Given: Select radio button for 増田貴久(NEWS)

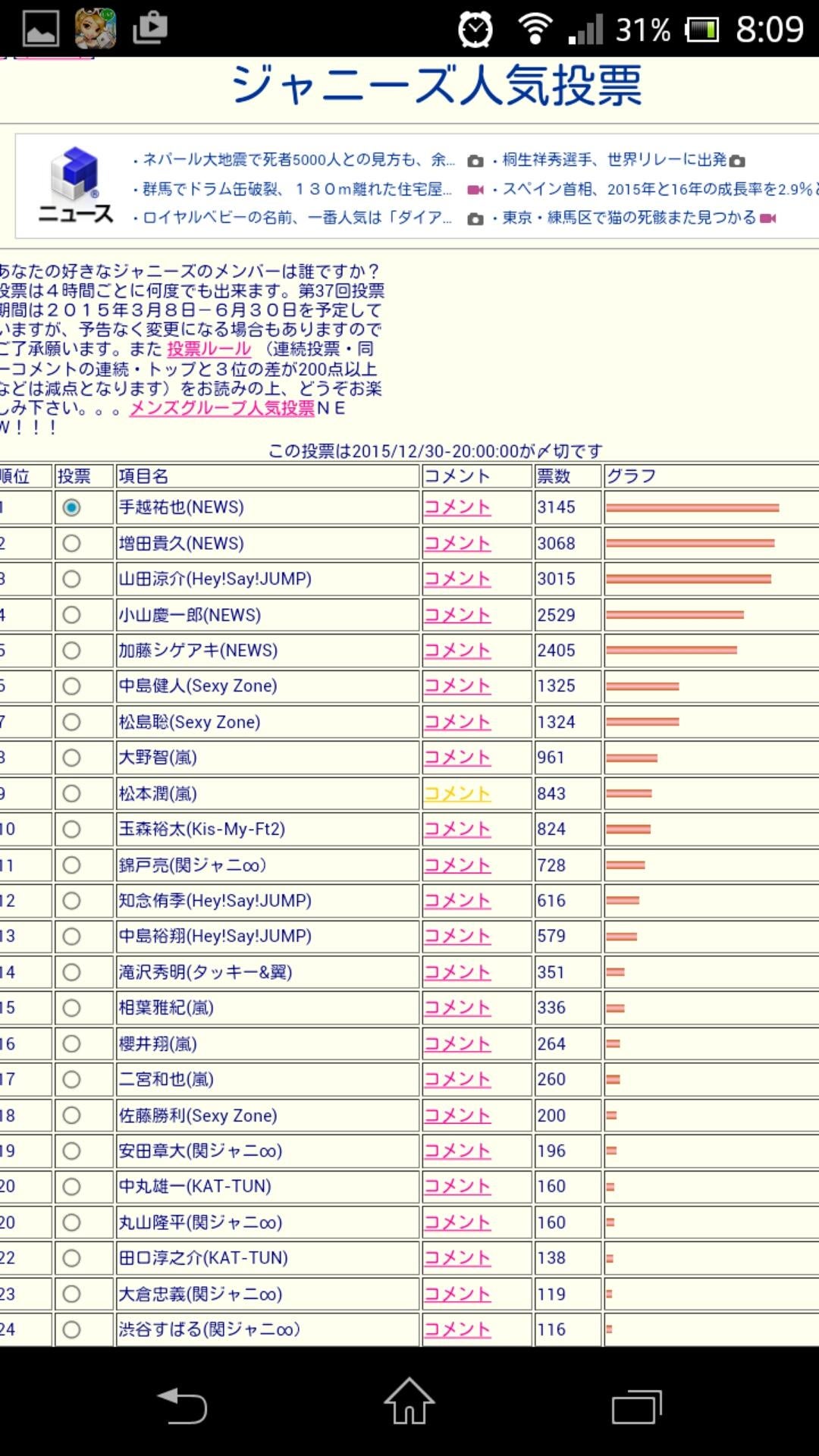Looking at the screenshot, I should tap(71, 543).
